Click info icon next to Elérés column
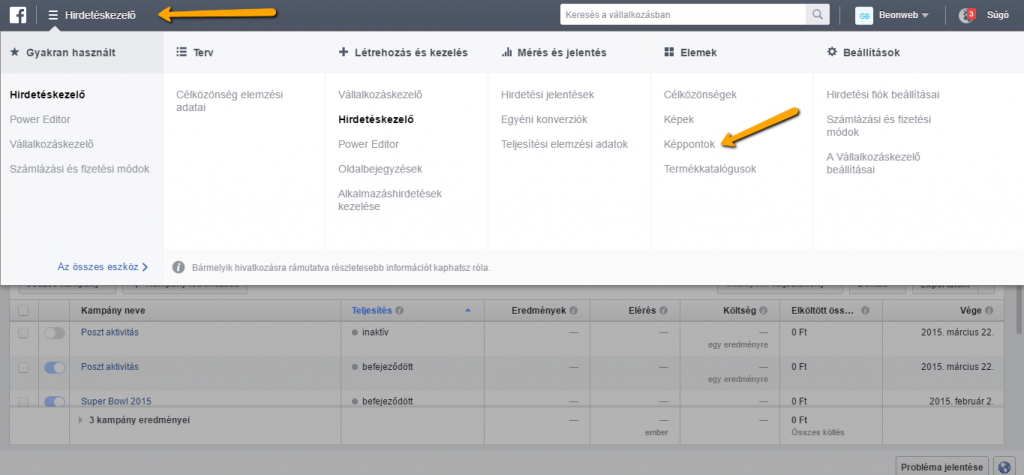This screenshot has height=475, width=1024. coord(664,311)
